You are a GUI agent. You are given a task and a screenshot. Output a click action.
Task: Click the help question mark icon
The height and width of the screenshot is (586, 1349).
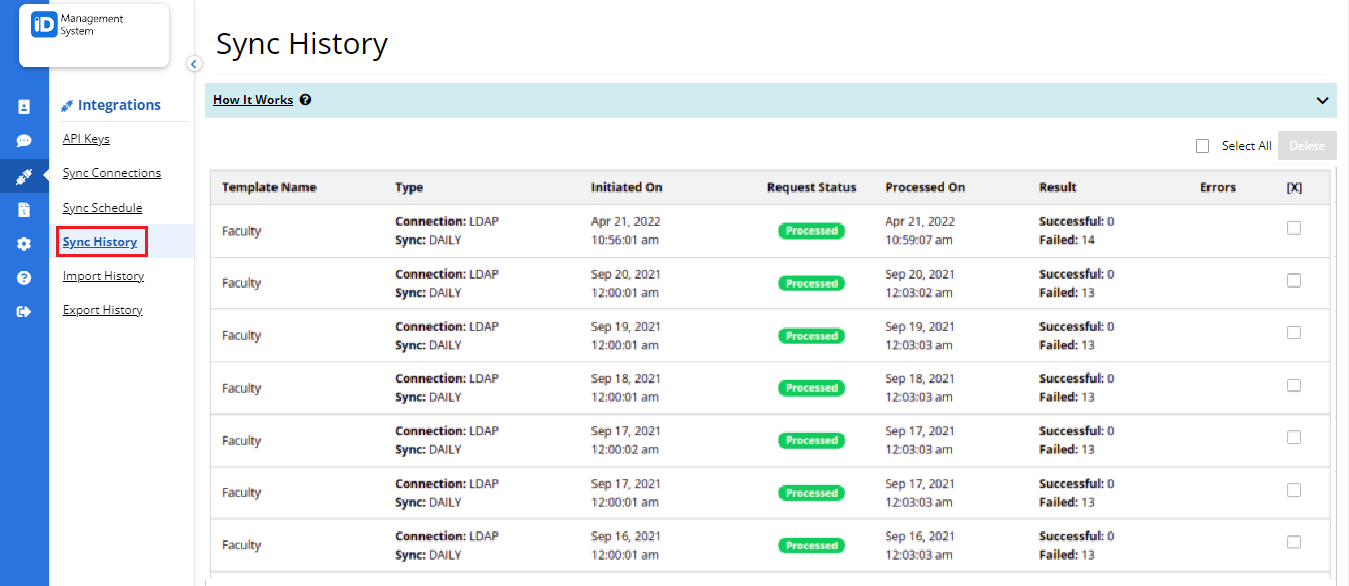24,277
